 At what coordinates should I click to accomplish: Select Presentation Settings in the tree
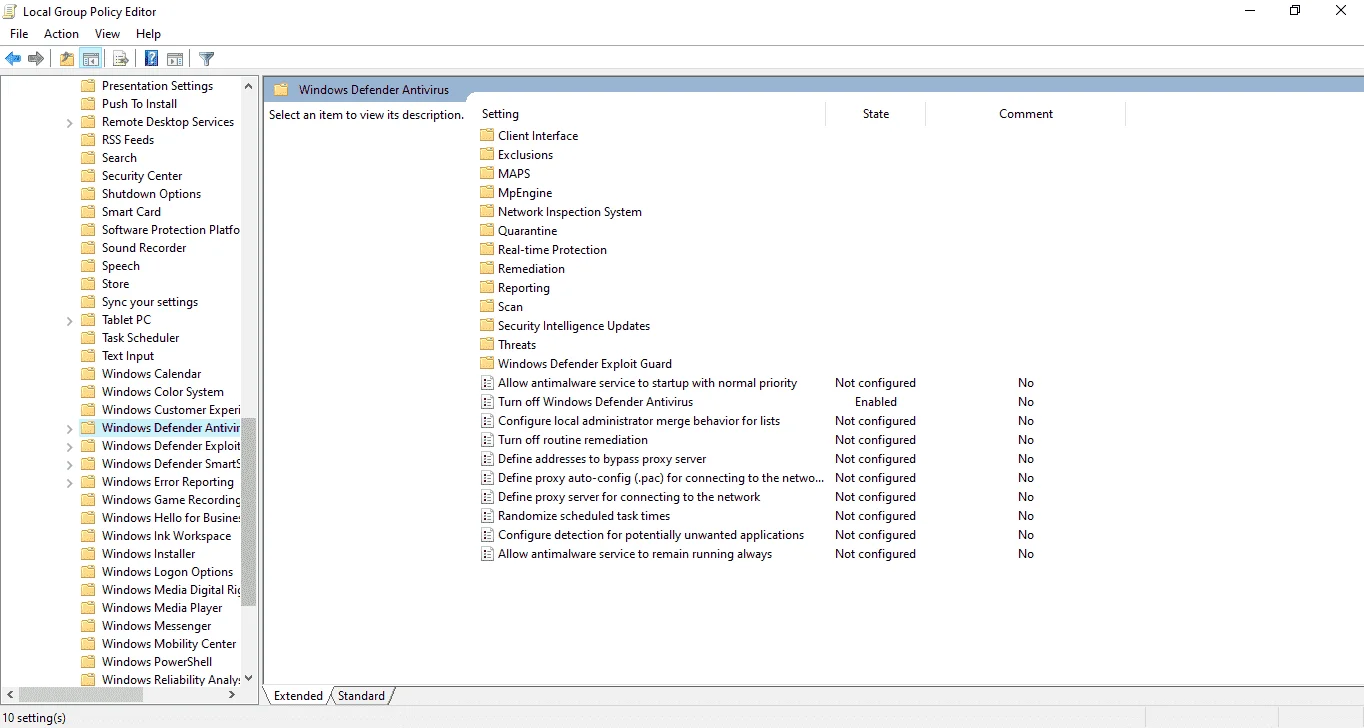(x=157, y=86)
